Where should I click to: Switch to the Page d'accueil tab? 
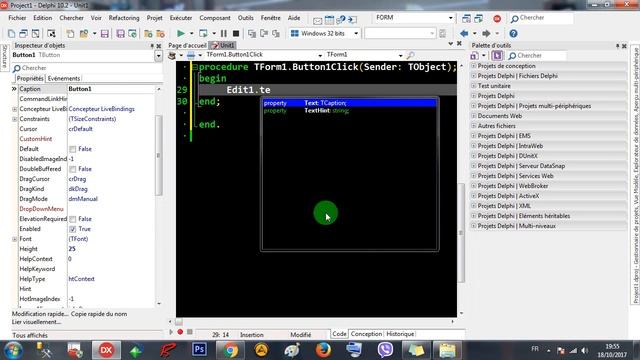pyautogui.click(x=187, y=45)
